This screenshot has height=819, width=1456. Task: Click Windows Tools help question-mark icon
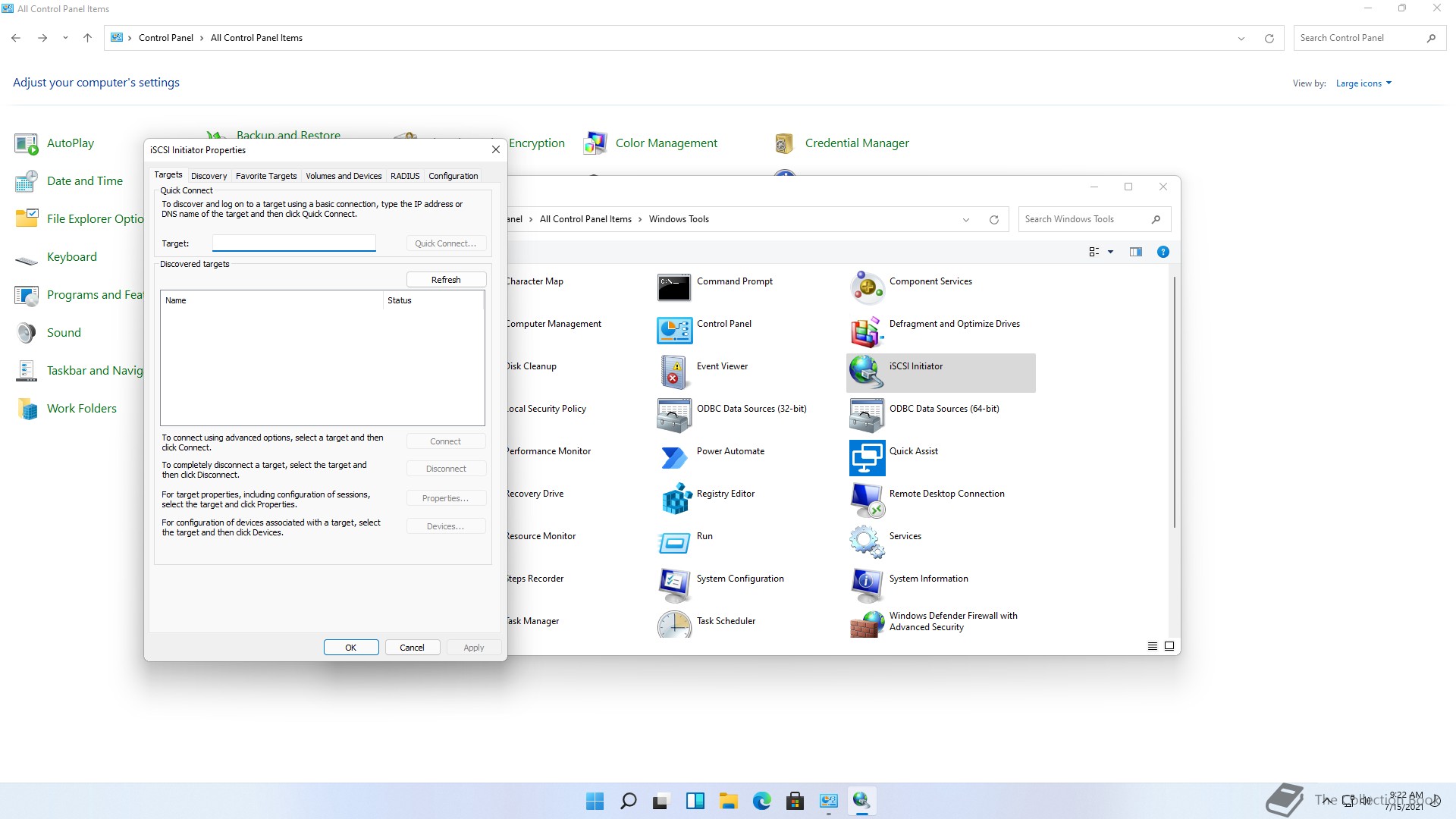[1163, 252]
